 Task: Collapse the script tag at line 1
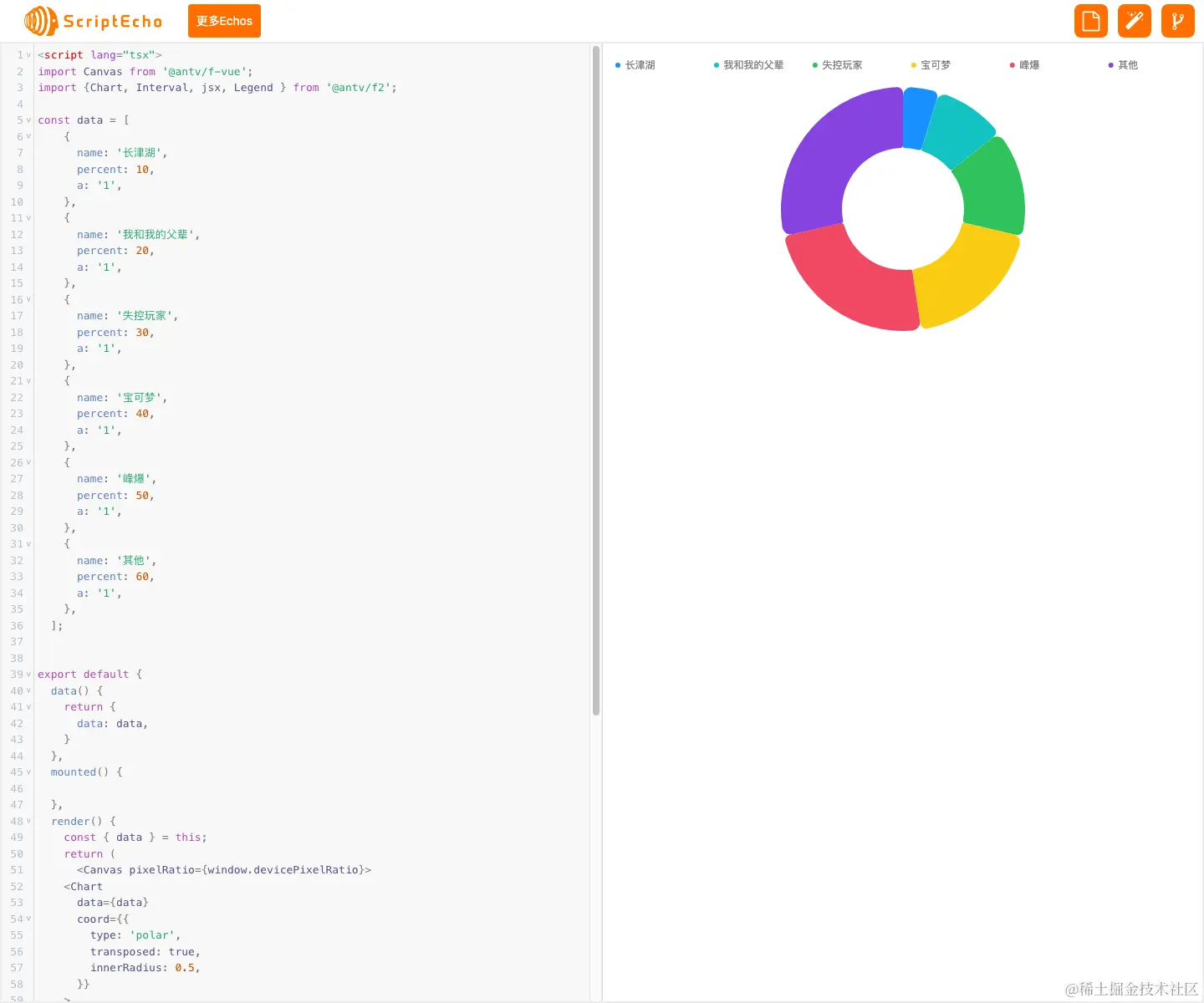(28, 55)
